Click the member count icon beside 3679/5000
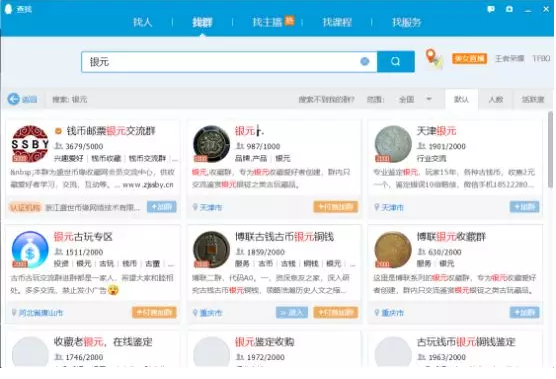The width and height of the screenshot is (556, 379). [59, 146]
